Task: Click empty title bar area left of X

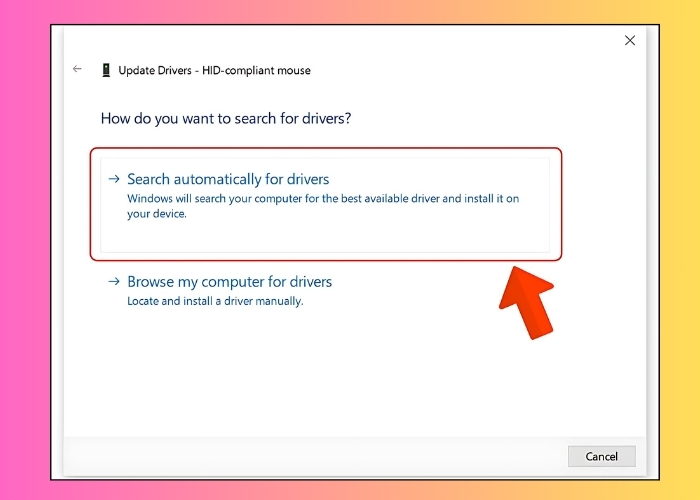Action: tap(400, 41)
